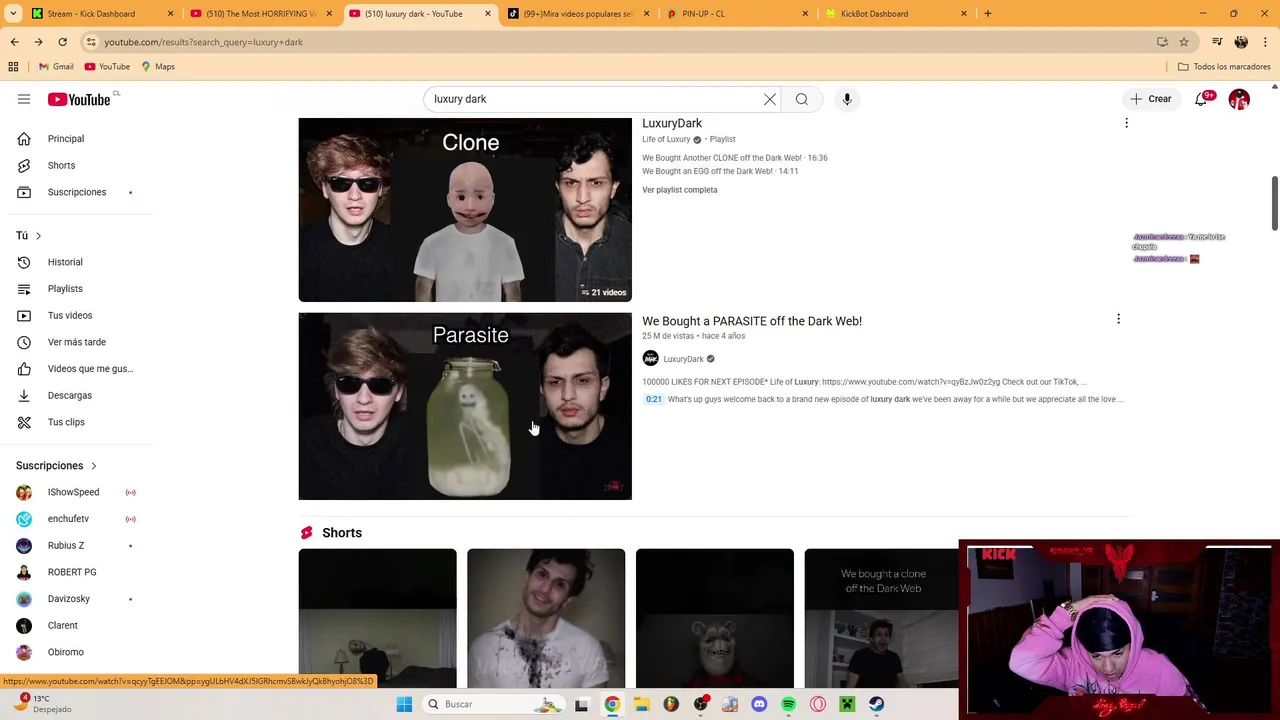This screenshot has width=1280, height=720.
Task: Reload the current page
Action: 62,42
